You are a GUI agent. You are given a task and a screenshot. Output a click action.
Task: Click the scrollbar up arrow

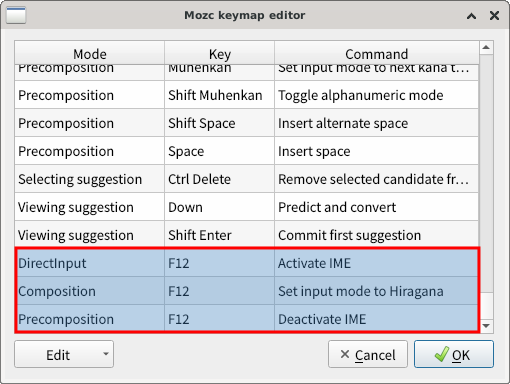click(x=486, y=48)
